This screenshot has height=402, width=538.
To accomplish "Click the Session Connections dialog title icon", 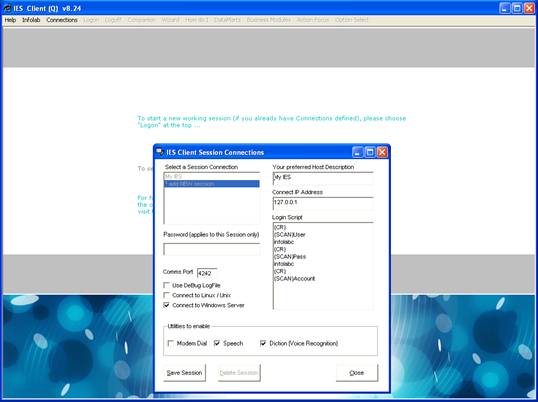I will (x=160, y=152).
